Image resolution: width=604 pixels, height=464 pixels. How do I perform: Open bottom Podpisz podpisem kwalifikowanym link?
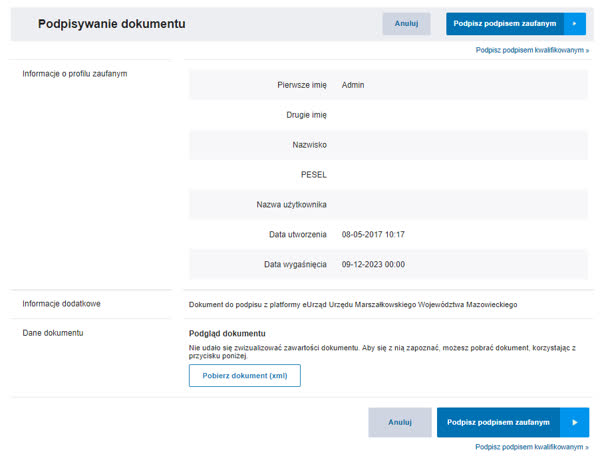pyautogui.click(x=532, y=447)
